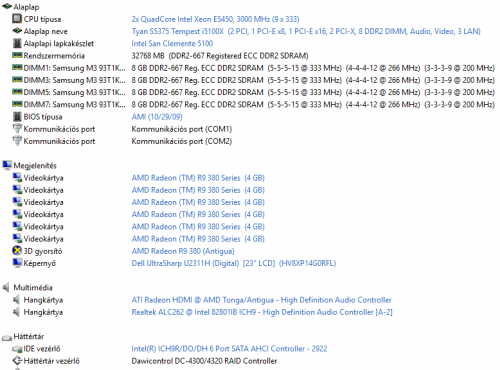The height and width of the screenshot is (370, 500).
Task: Click the COM2 port row icon
Action: point(17,141)
